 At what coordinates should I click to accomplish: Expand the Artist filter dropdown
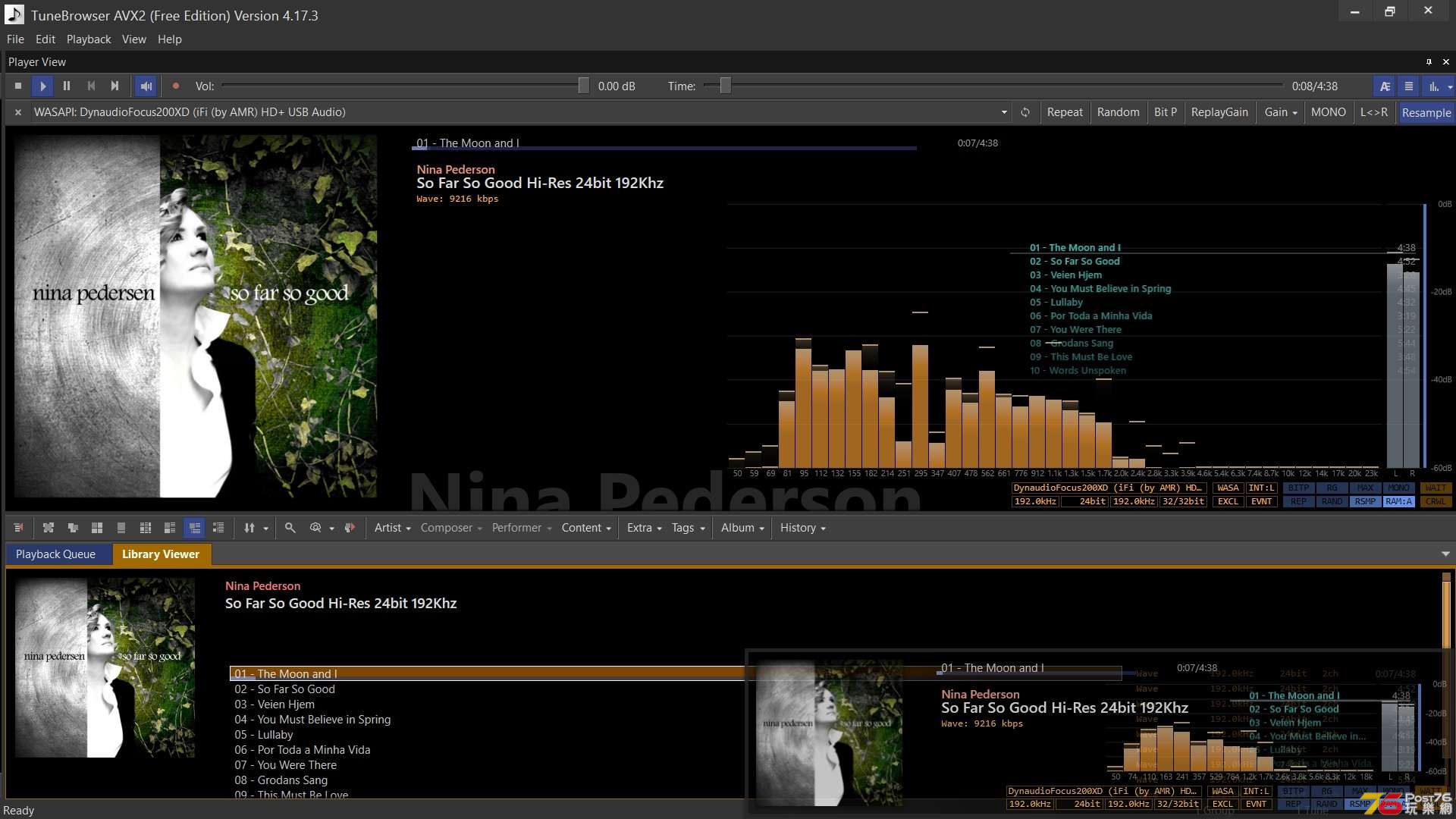point(392,528)
